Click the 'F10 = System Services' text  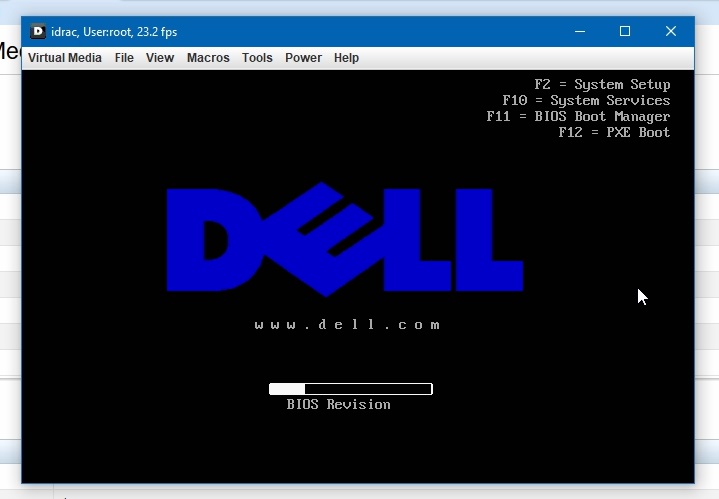[x=586, y=100]
